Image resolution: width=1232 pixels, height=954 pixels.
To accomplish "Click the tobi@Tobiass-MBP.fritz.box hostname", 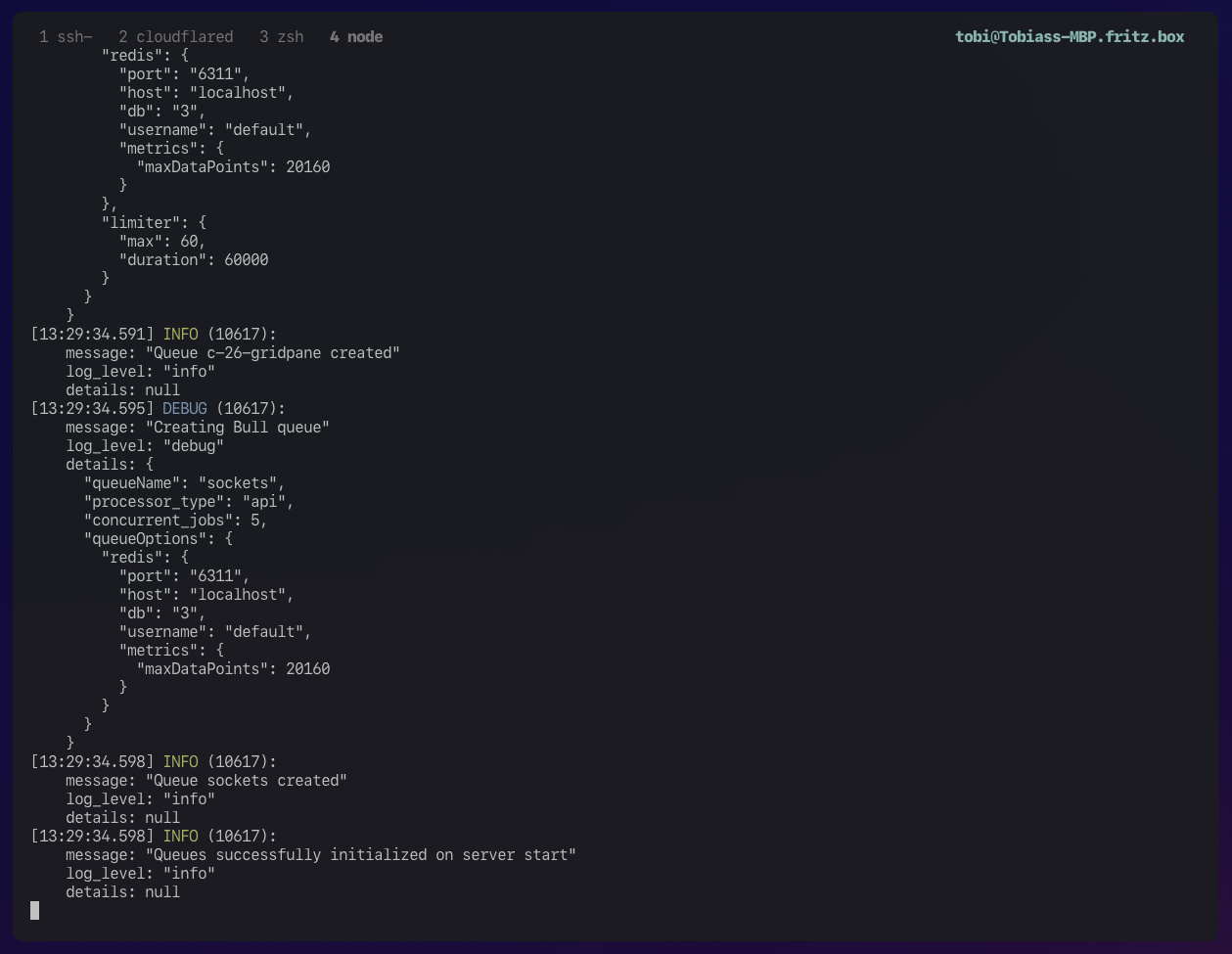I will (1070, 36).
